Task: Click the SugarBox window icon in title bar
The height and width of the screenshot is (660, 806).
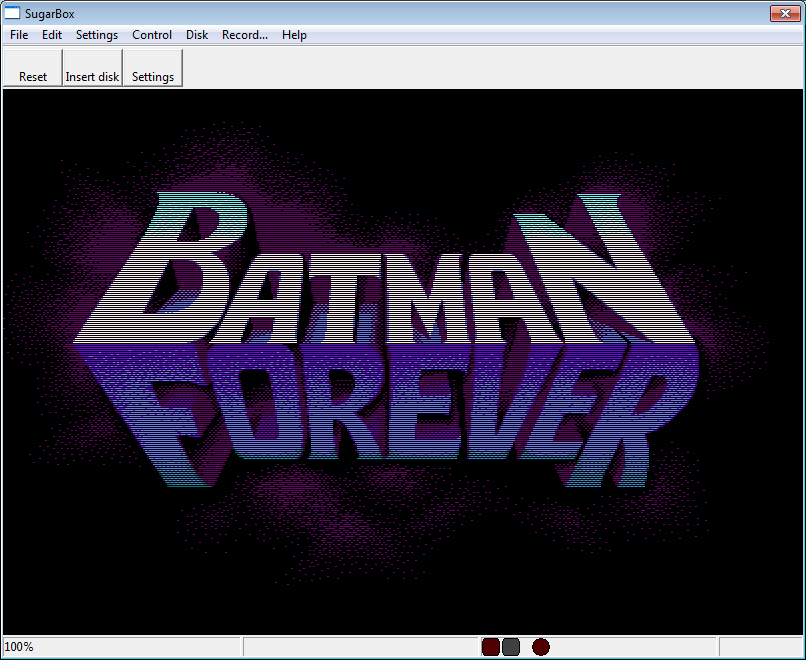Action: tap(13, 13)
